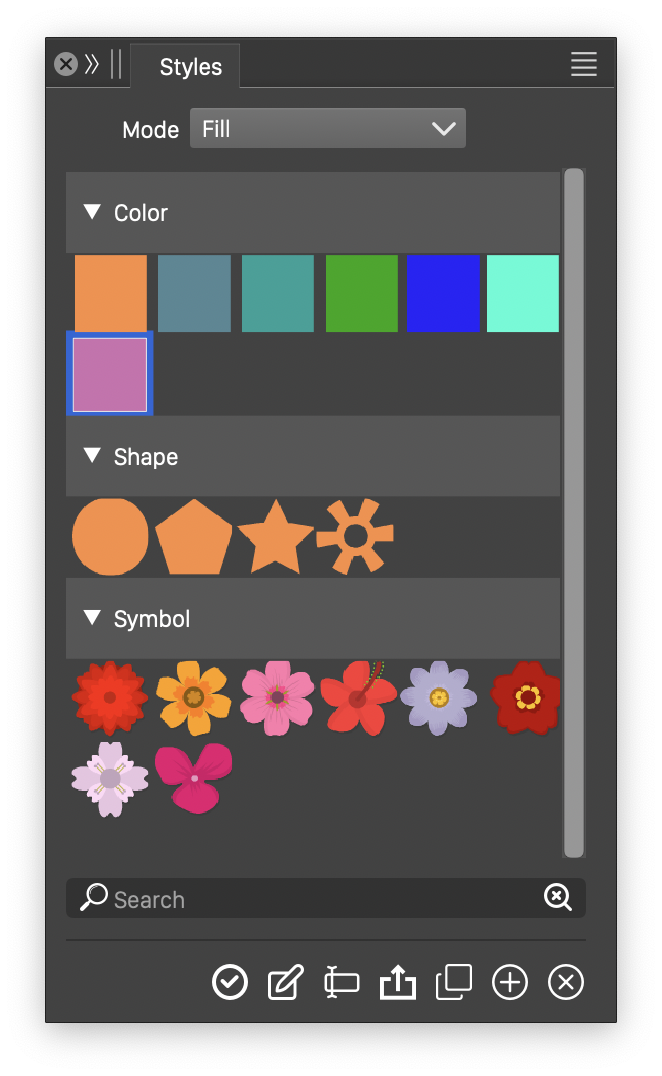This screenshot has width=662, height=1076.
Task: Click in the Search input field
Action: click(x=320, y=899)
